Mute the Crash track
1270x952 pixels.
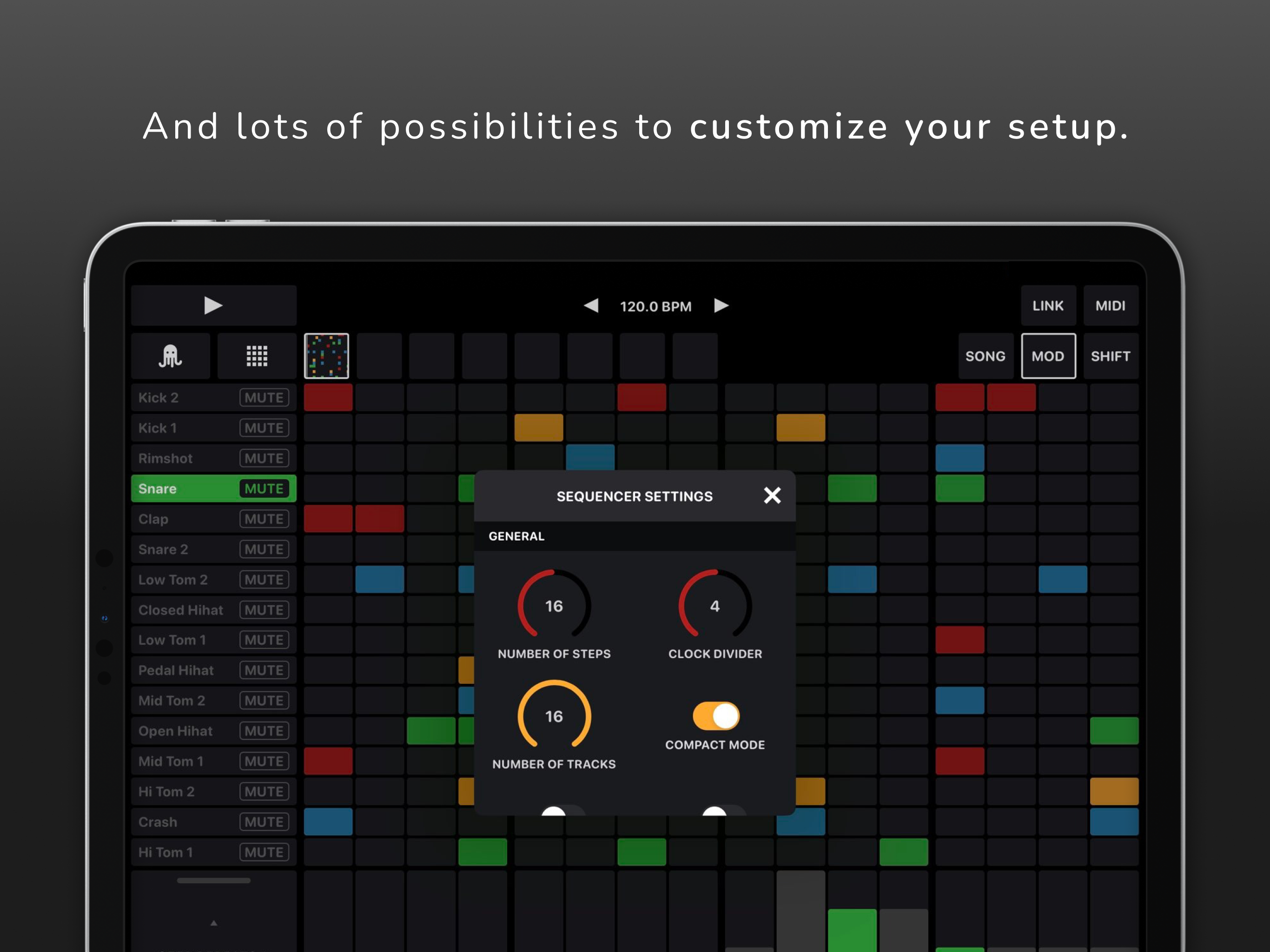point(264,822)
